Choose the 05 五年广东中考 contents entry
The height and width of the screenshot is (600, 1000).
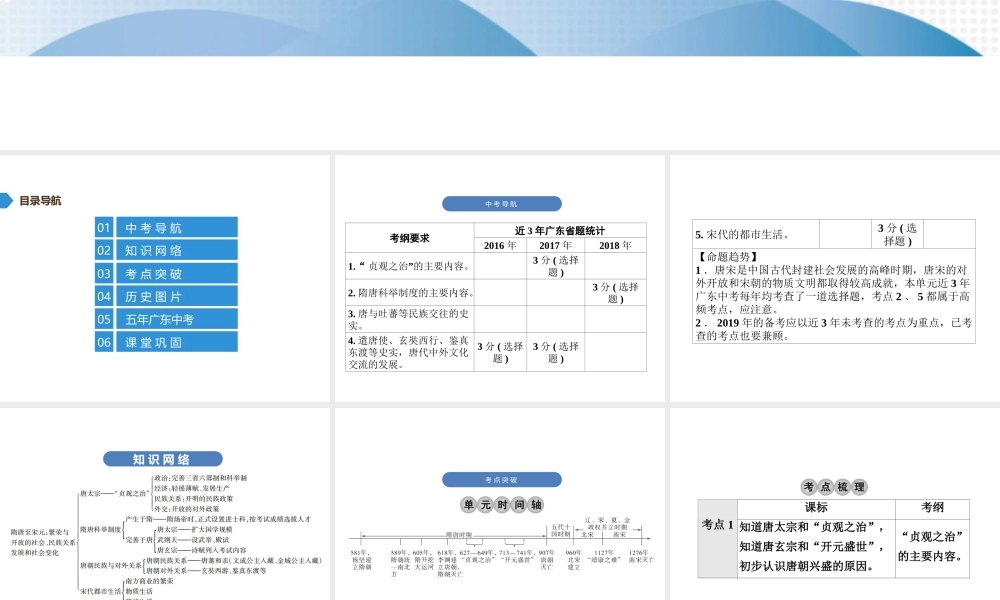pos(166,319)
